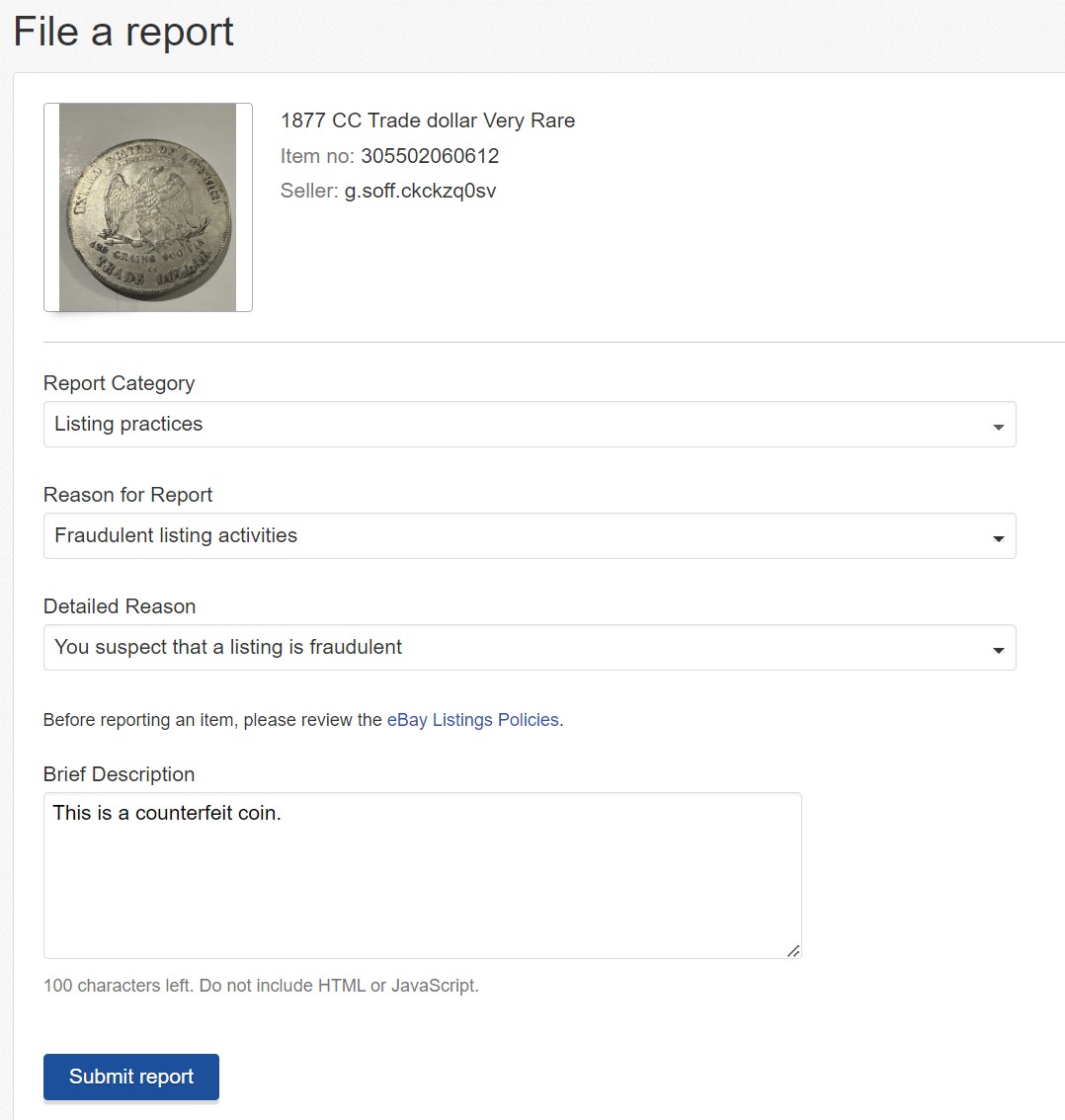Open the eBay Listings Policies link
Viewport: 1065px width, 1120px height.
pyautogui.click(x=473, y=720)
